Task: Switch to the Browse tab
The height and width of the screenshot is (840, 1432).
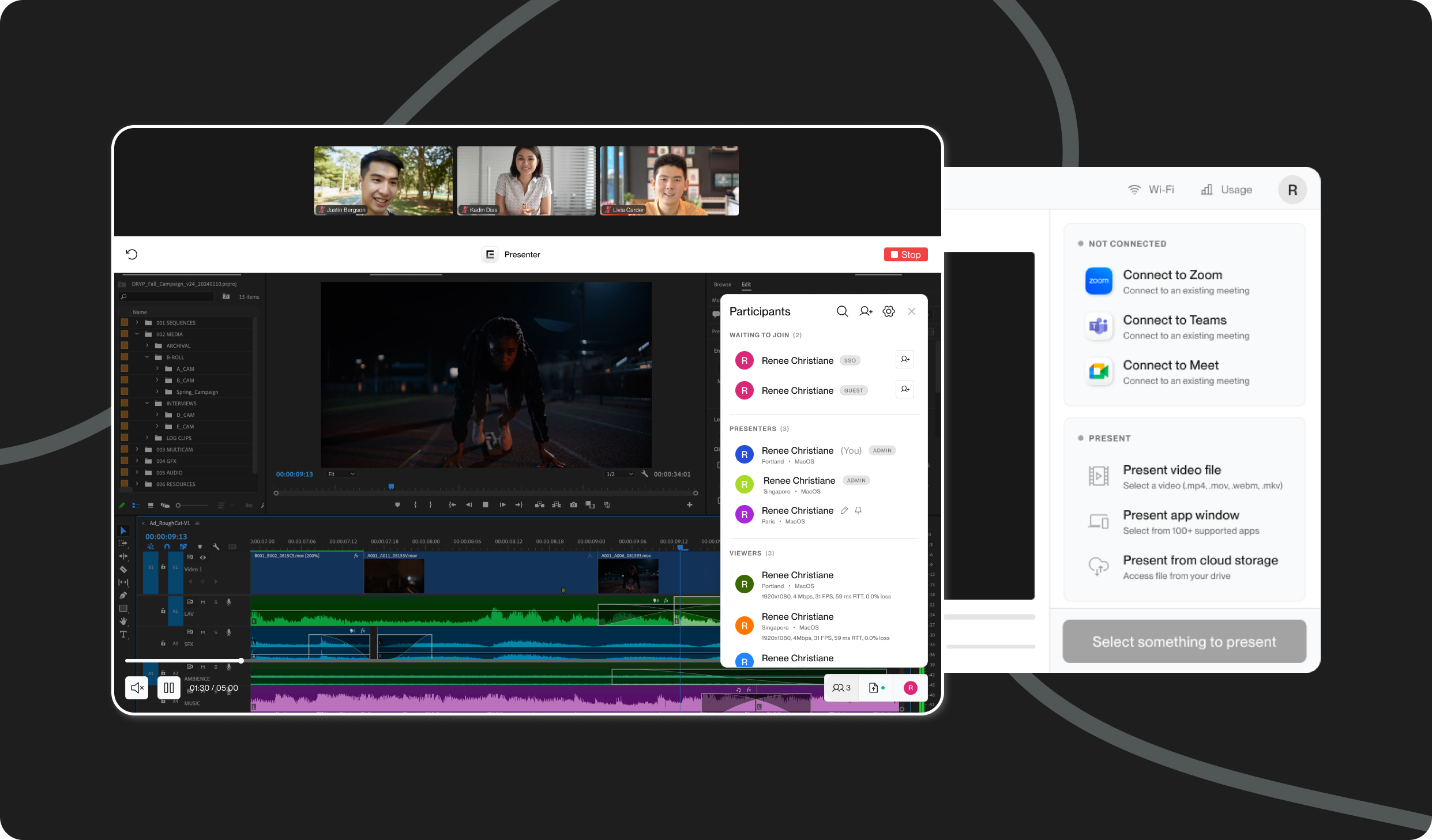Action: [x=722, y=284]
